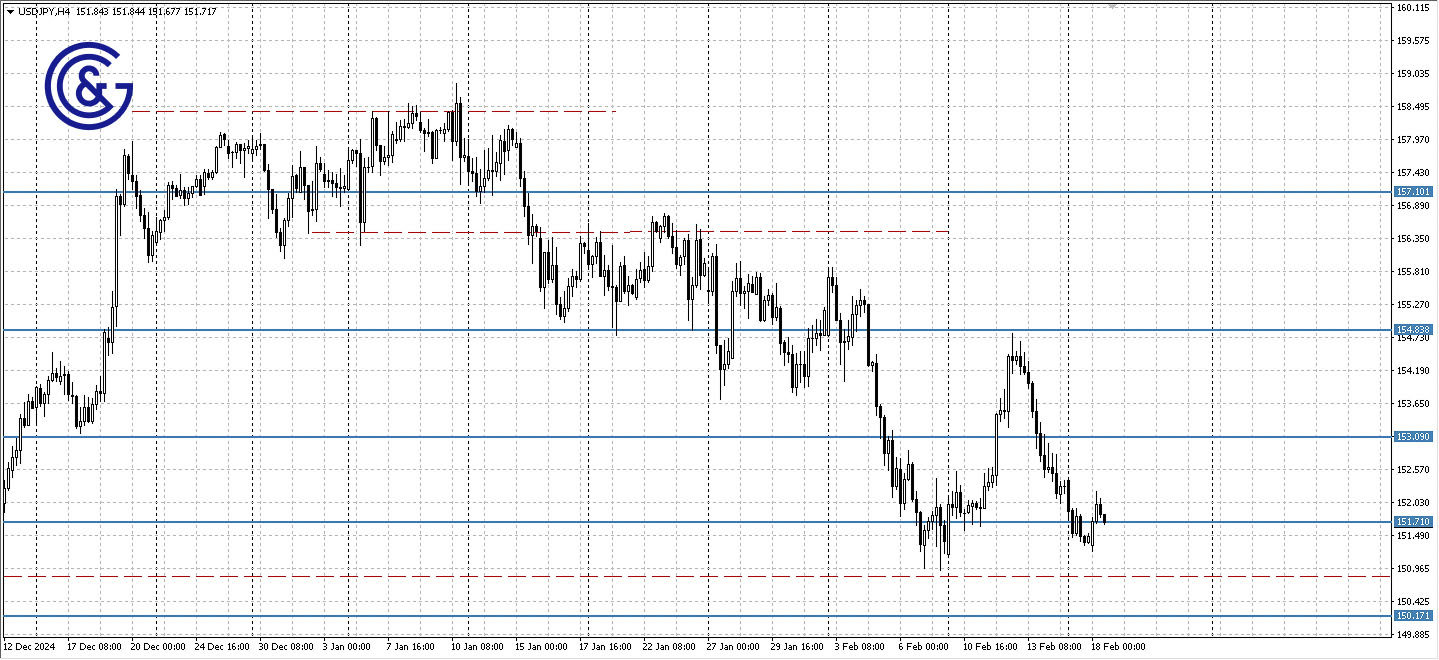Select the highlighted 153.090 price label
1439x660 pixels.
[1413, 436]
